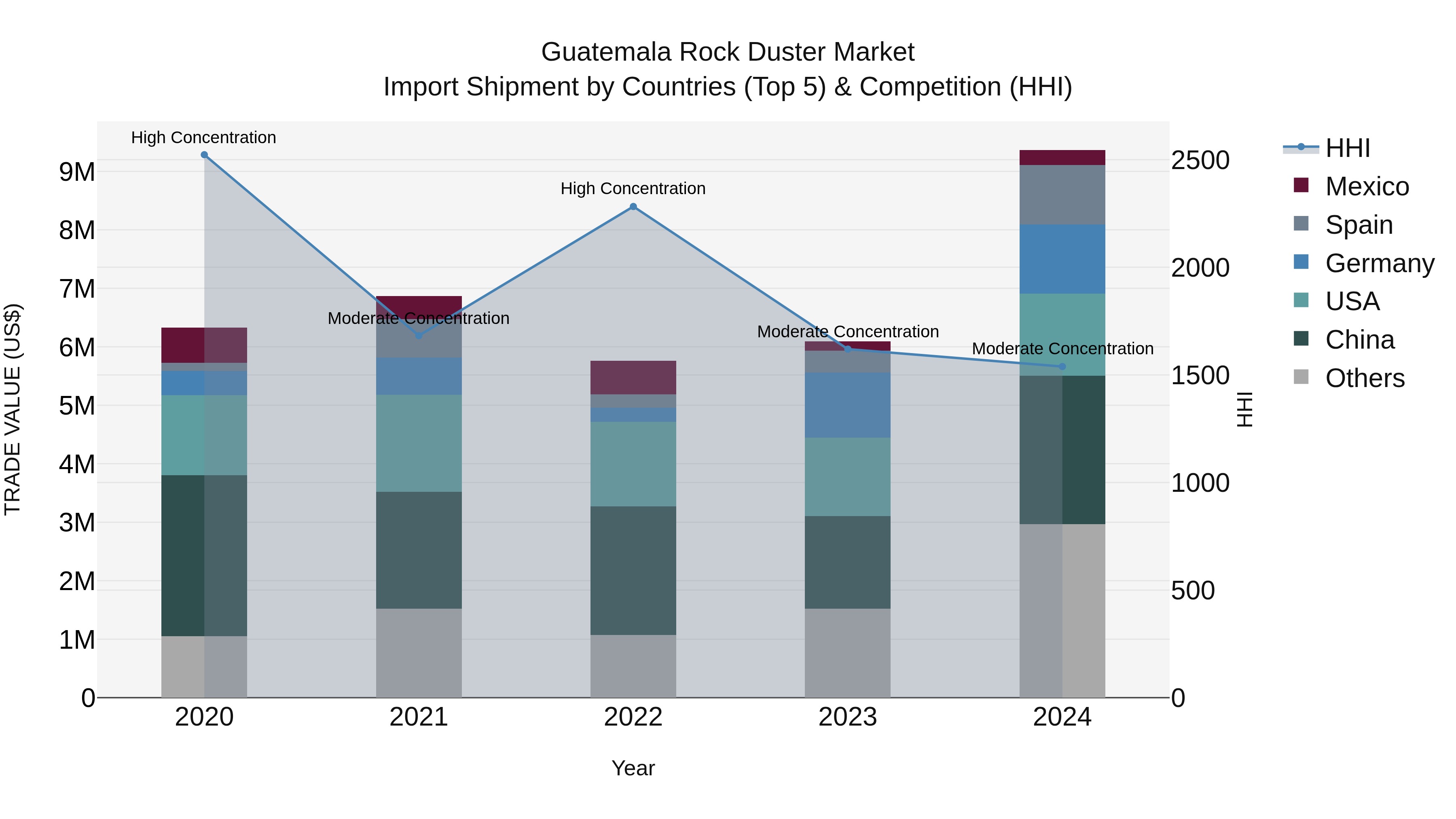Viewport: 1456px width, 819px height.
Task: Click the 2020 HHI data point marker
Action: click(x=204, y=155)
